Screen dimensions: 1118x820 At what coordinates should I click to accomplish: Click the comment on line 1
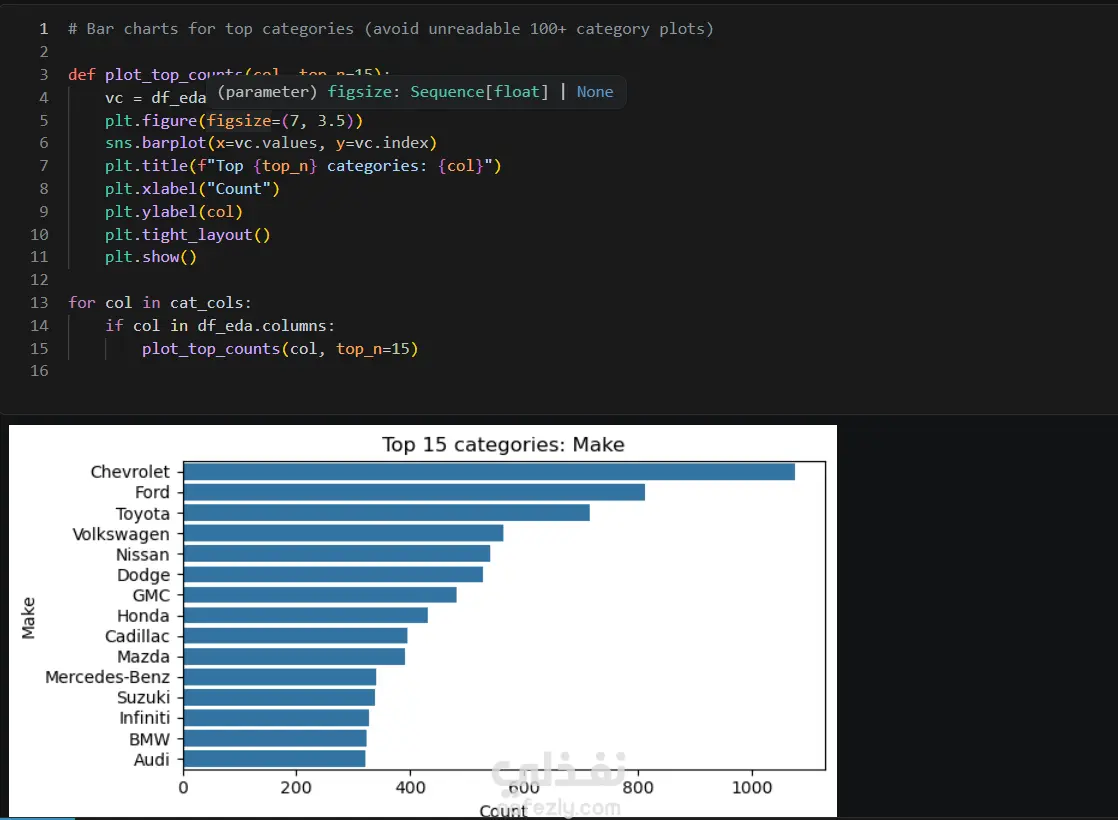pos(391,29)
